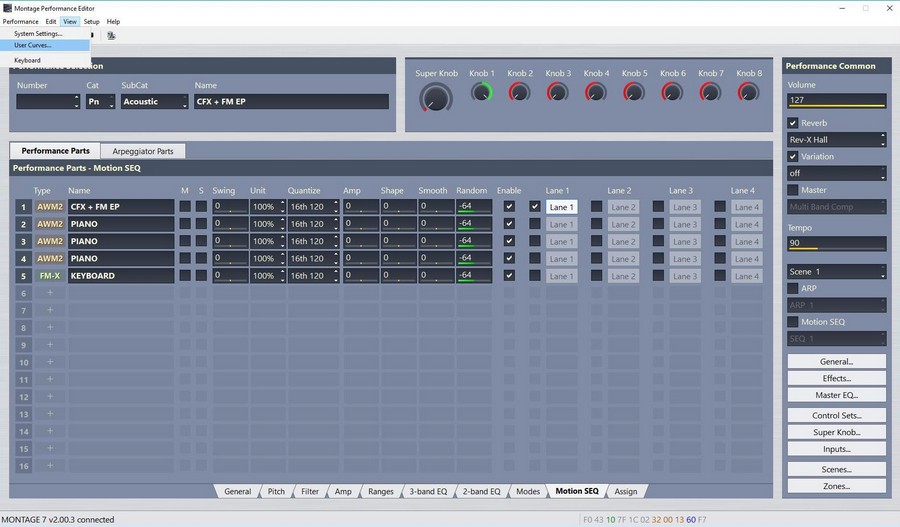
Task: Open the Acoustic SubCat dropdown
Action: [154, 102]
